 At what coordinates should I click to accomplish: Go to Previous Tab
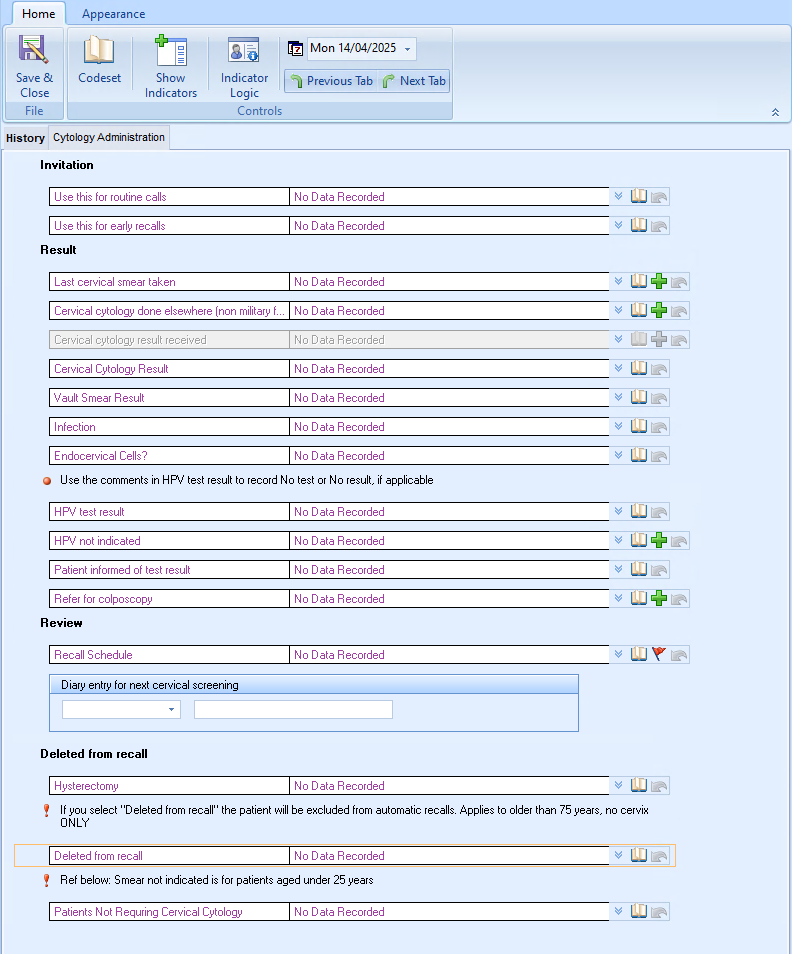point(332,81)
